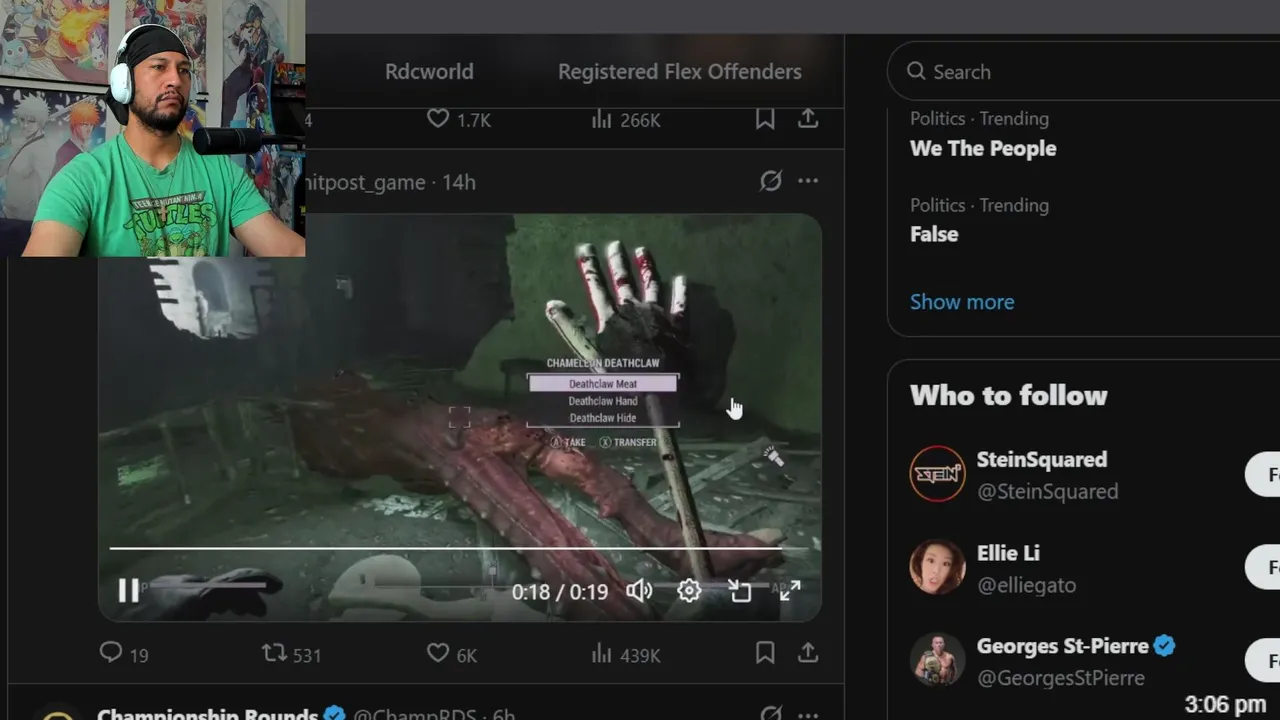The width and height of the screenshot is (1280, 720).
Task: Open SteinSquared's profile name
Action: pos(1042,459)
